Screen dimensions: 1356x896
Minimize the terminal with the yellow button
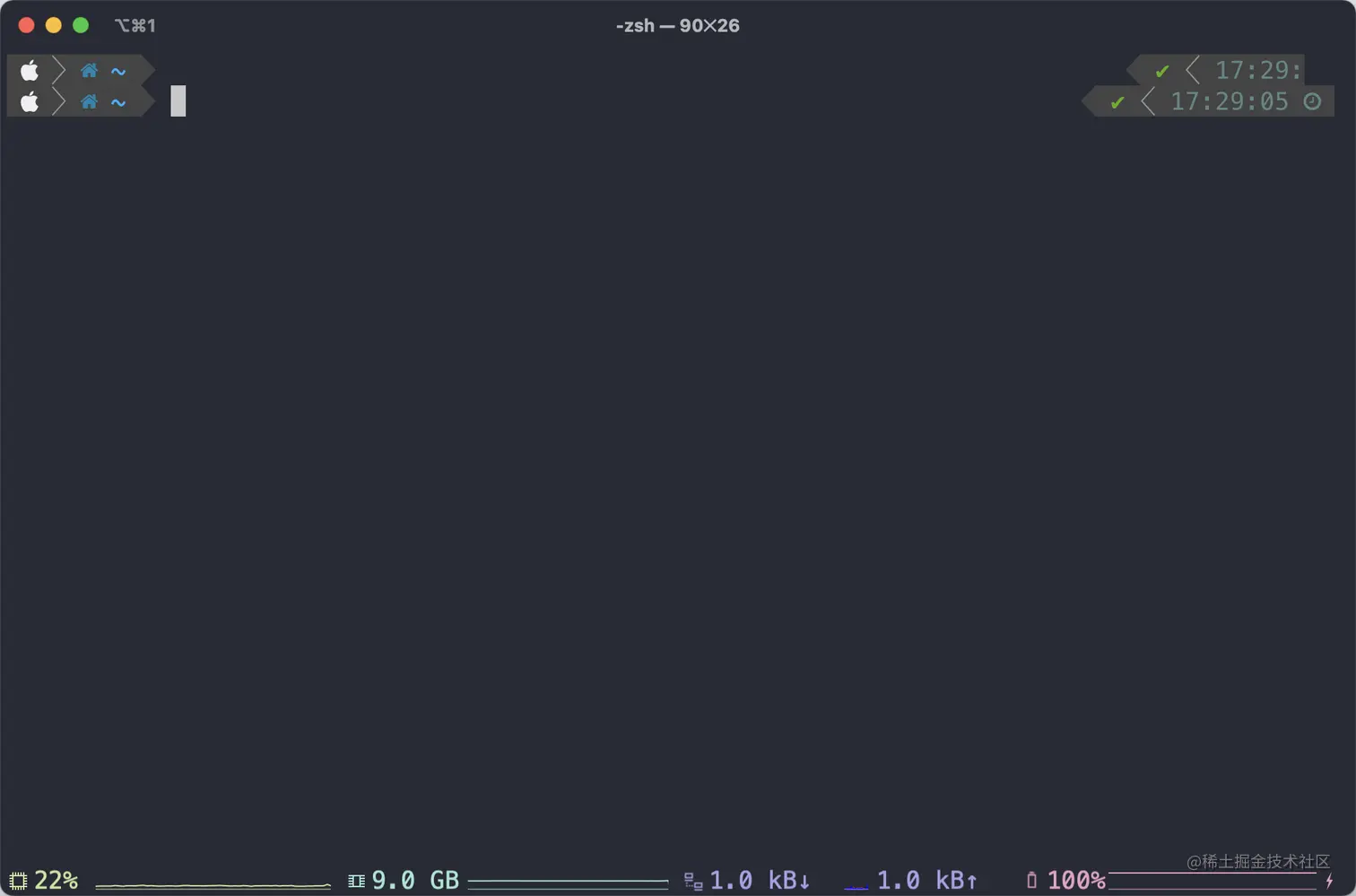pos(54,25)
